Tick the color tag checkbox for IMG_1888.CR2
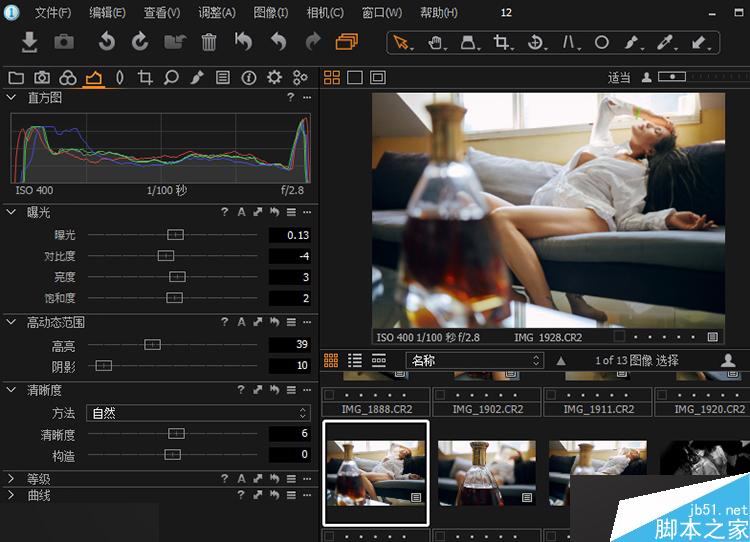750x542 pixels. point(330,395)
